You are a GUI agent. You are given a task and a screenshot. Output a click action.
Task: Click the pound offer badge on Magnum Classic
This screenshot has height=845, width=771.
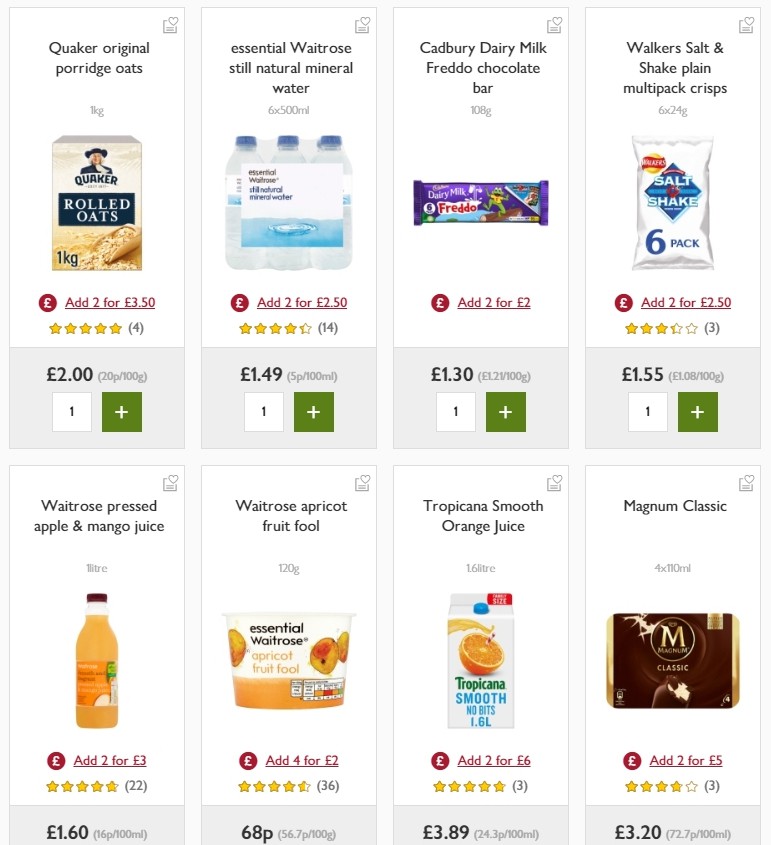(629, 760)
